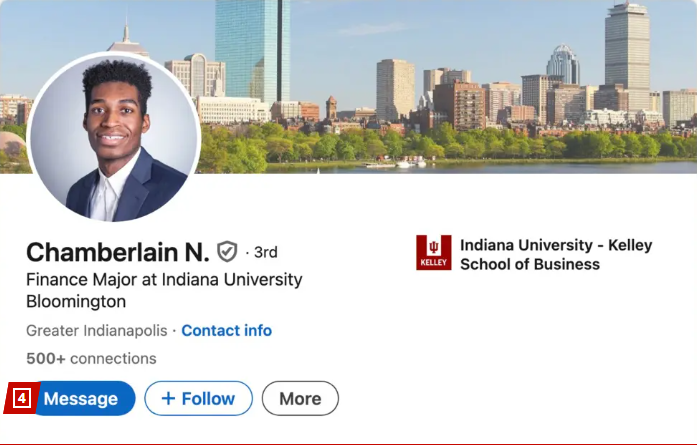
Task: Click the School of Business text line
Action: tap(530, 264)
